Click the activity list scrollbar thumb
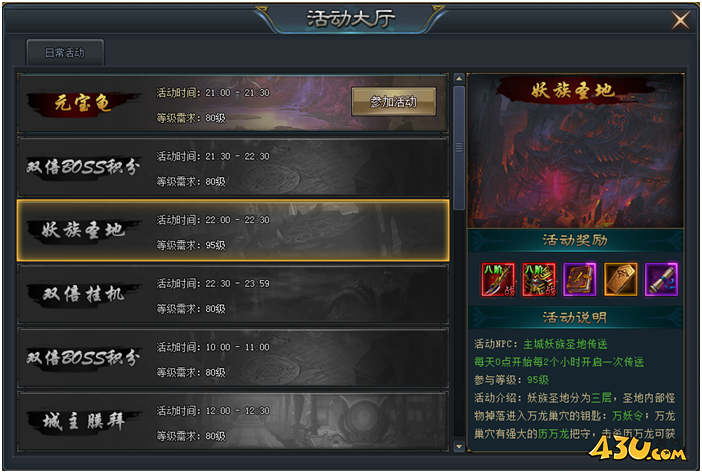 (x=459, y=148)
